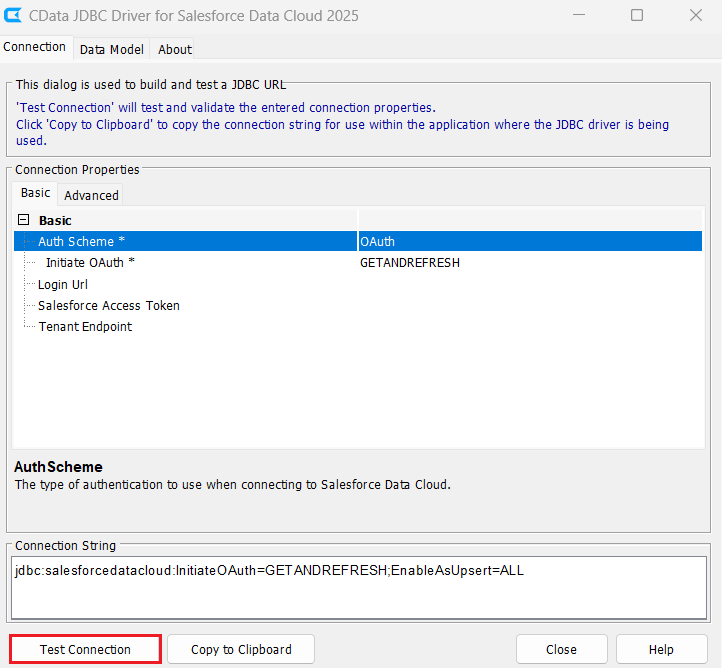Select the Connection tab
Image resolution: width=722 pixels, height=668 pixels.
[x=35, y=47]
